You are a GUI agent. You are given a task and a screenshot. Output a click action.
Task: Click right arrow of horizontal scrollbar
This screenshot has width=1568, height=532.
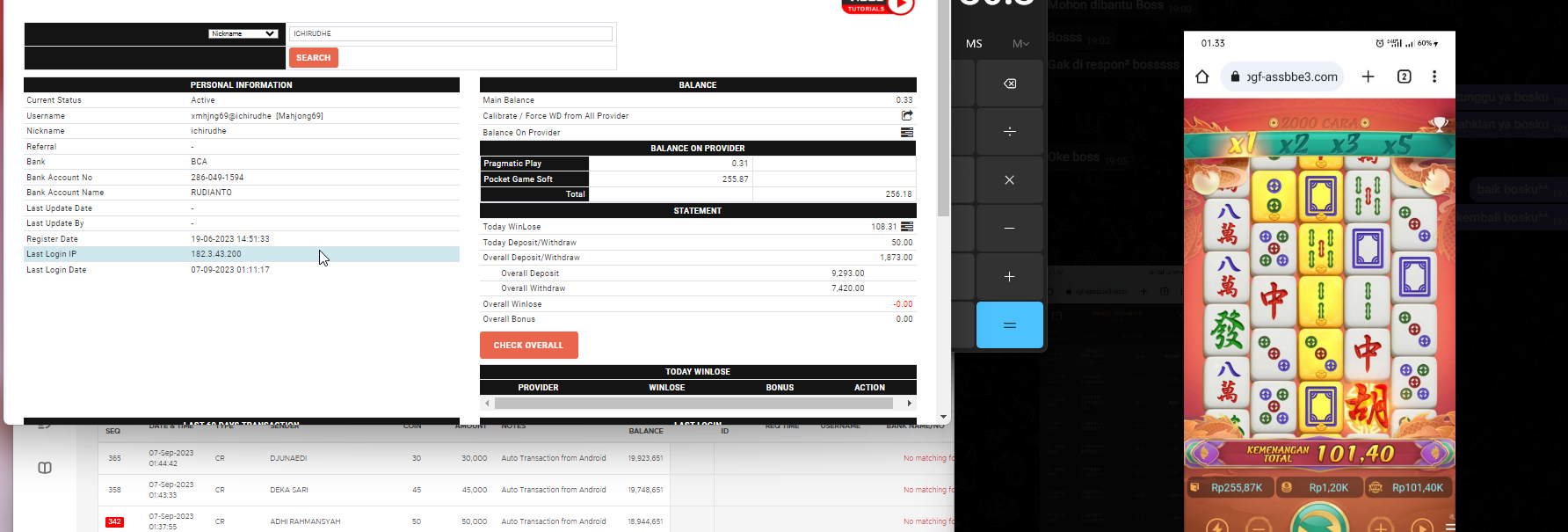pos(909,403)
